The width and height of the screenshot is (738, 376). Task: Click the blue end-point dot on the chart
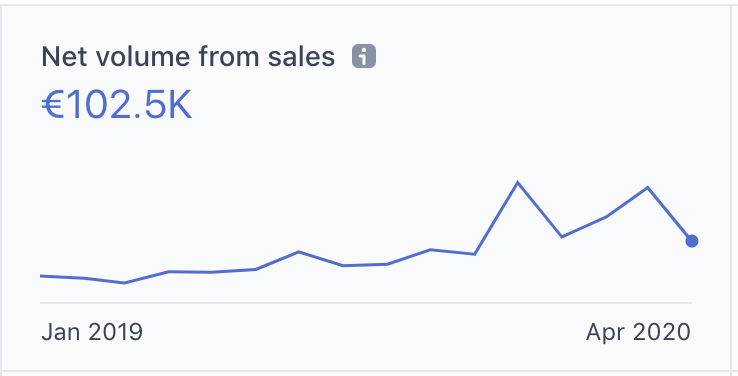(x=691, y=241)
